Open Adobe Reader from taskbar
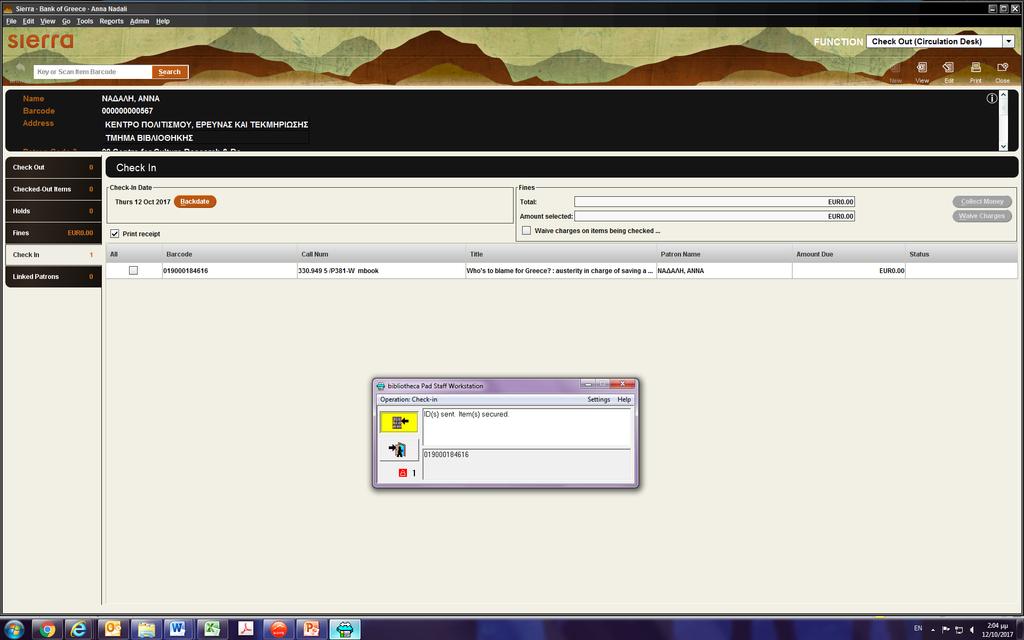 coord(246,629)
